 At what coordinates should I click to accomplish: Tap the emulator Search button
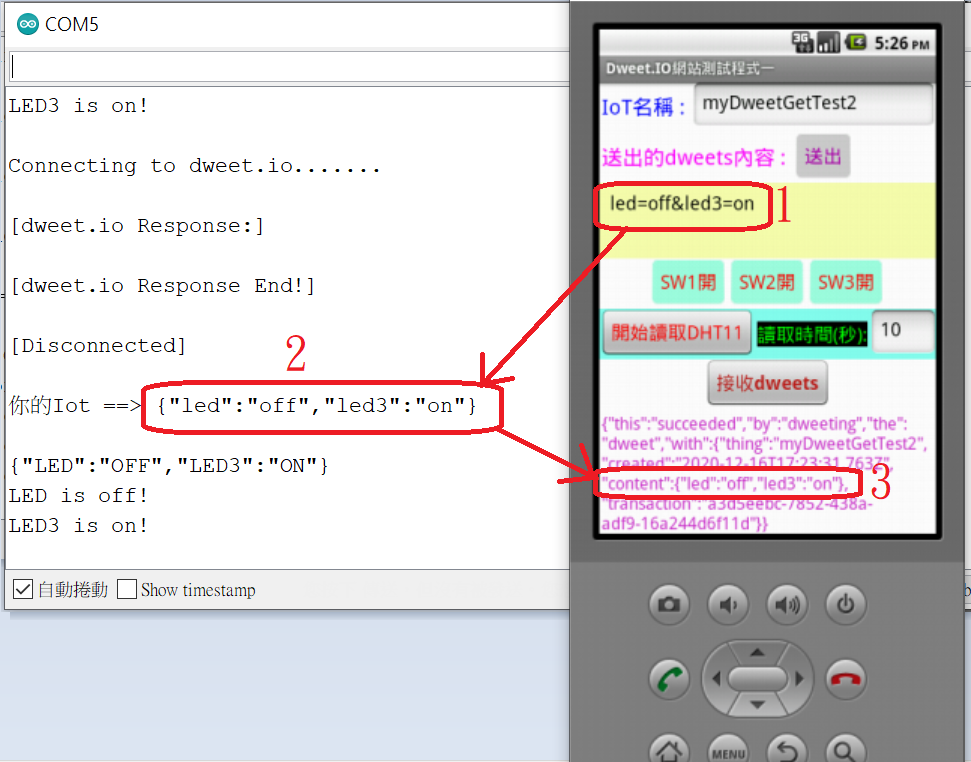pos(845,749)
